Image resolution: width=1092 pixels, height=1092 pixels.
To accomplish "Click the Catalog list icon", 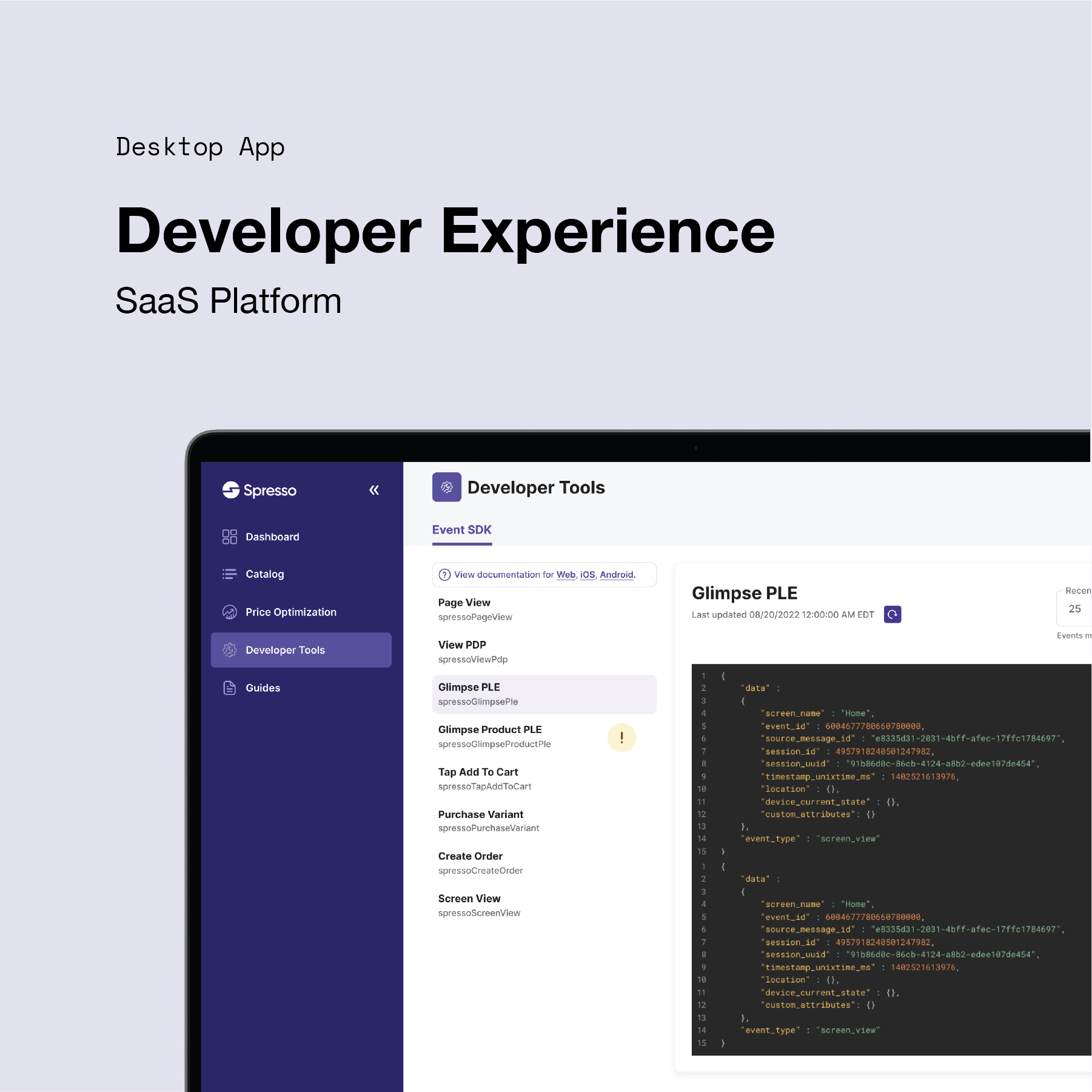I will tap(229, 574).
